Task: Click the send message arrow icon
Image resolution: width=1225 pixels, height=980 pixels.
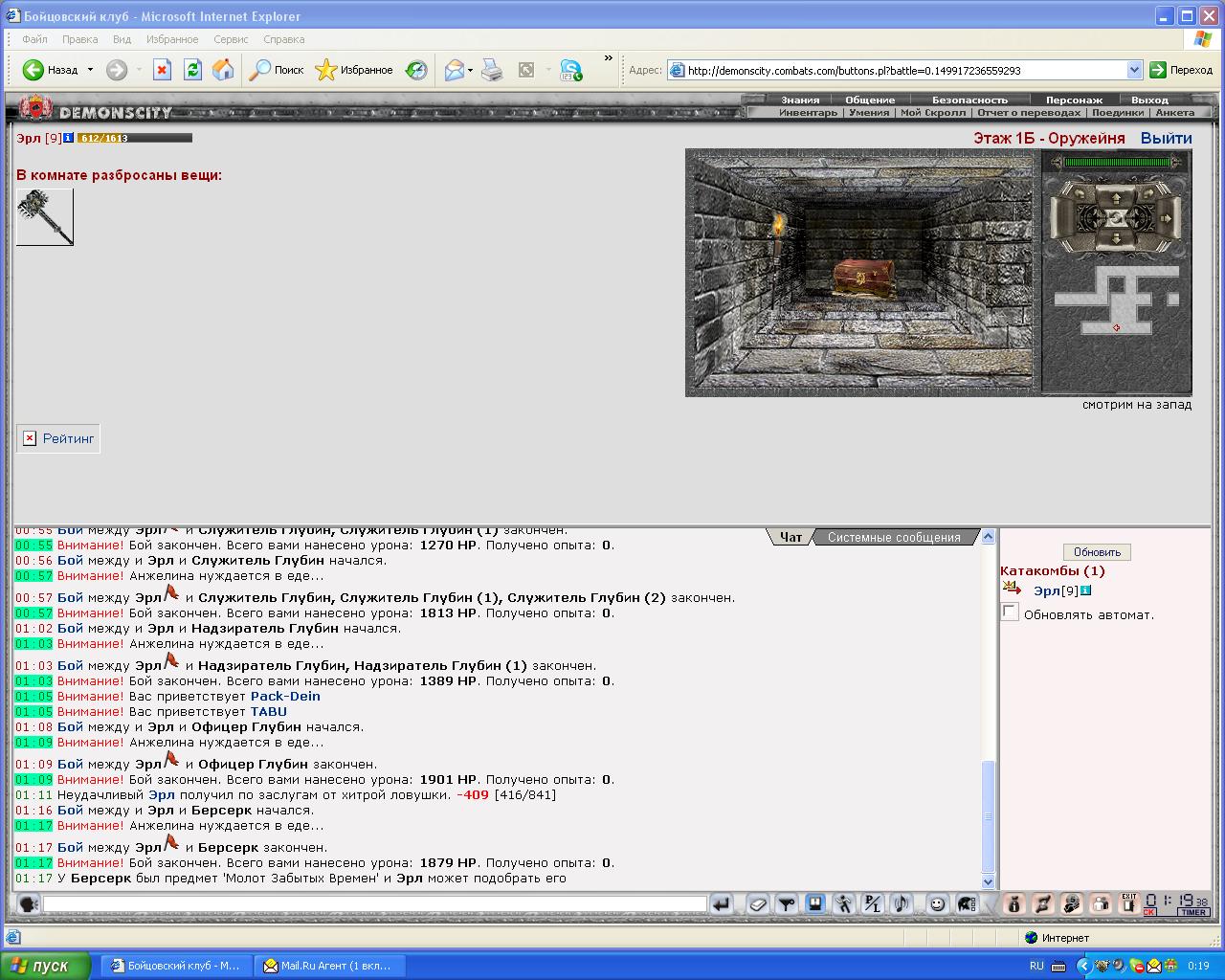Action: pos(722,903)
